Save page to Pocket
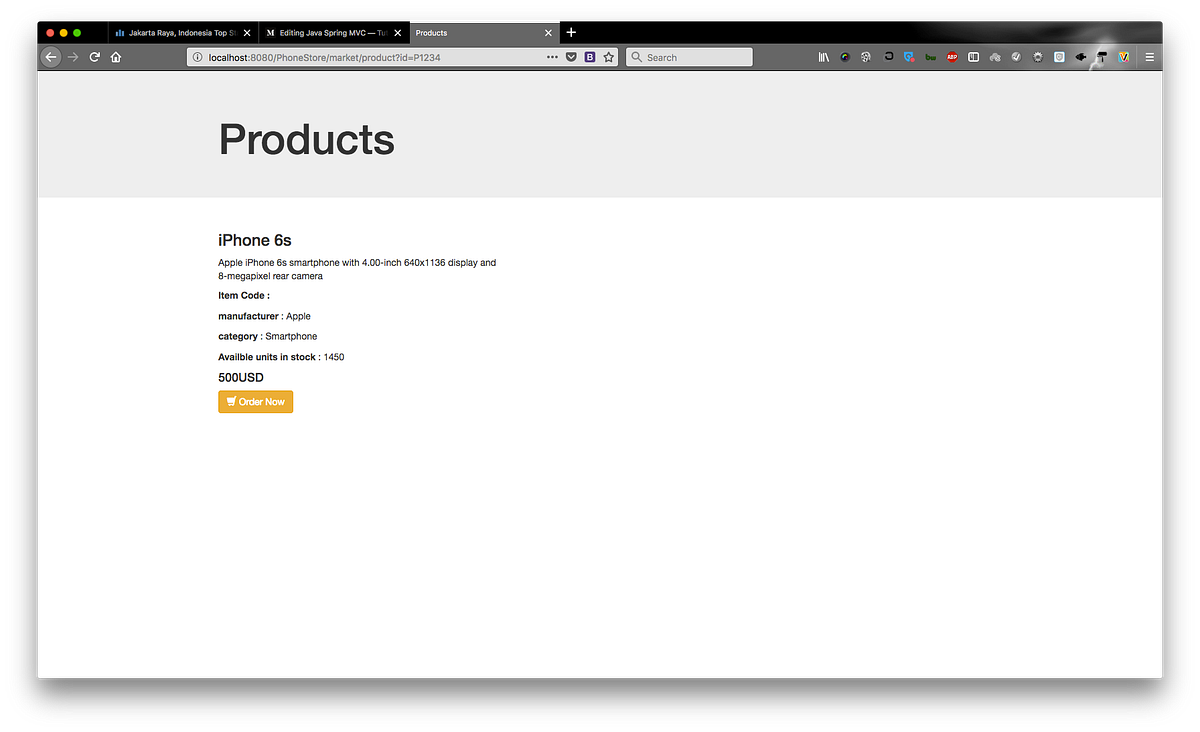1200x732 pixels. click(x=571, y=57)
